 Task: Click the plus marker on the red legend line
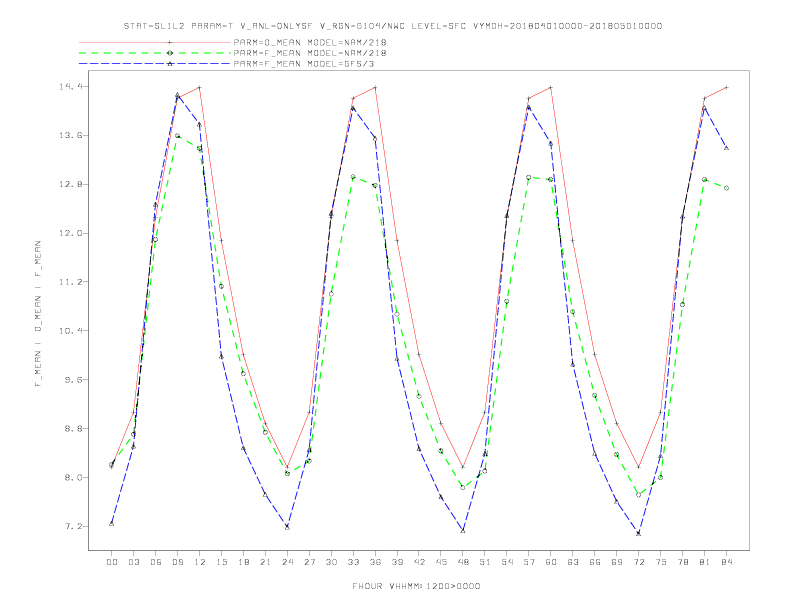point(170,42)
